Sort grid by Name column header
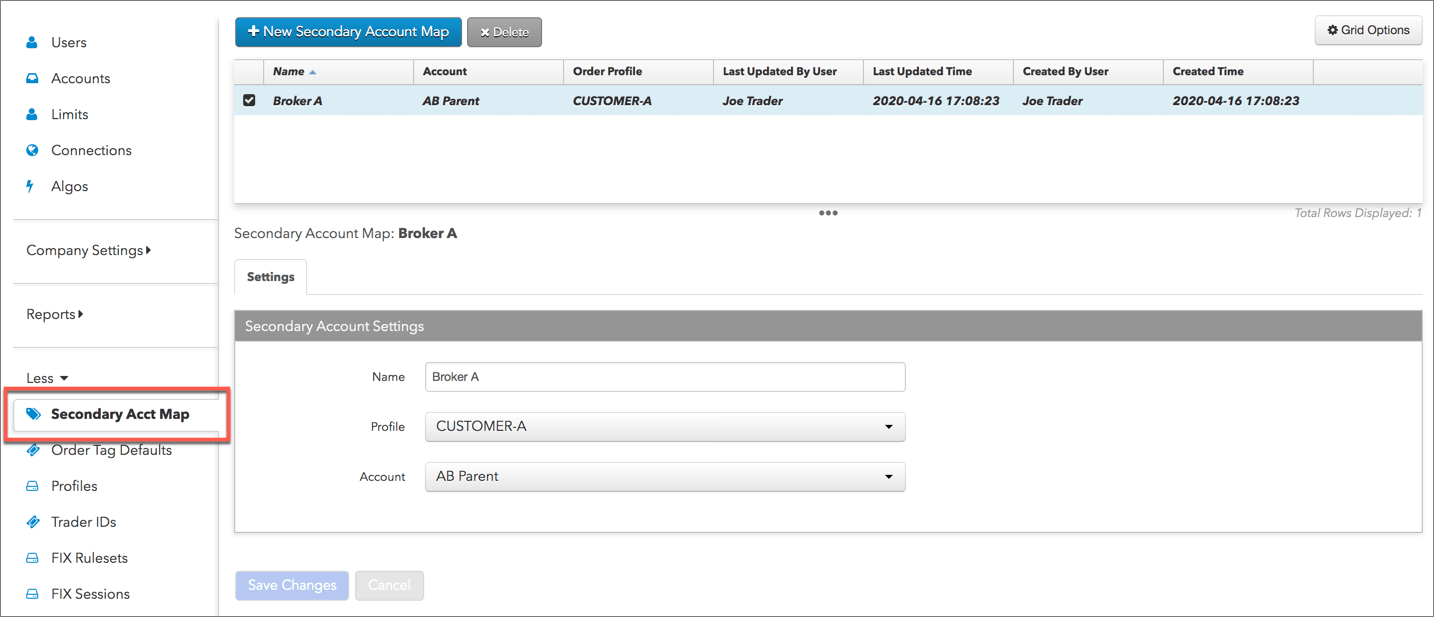Image resolution: width=1434 pixels, height=617 pixels. coord(288,72)
